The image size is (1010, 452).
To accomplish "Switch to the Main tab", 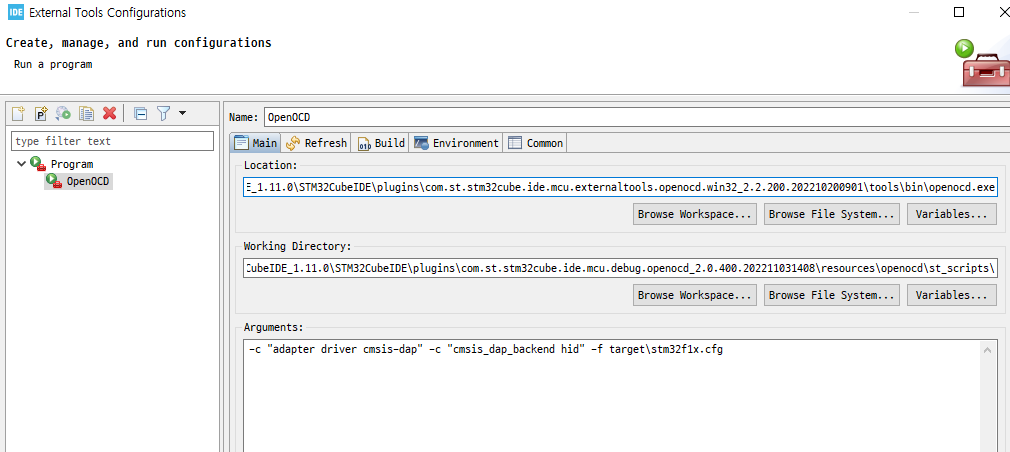I will [256, 143].
